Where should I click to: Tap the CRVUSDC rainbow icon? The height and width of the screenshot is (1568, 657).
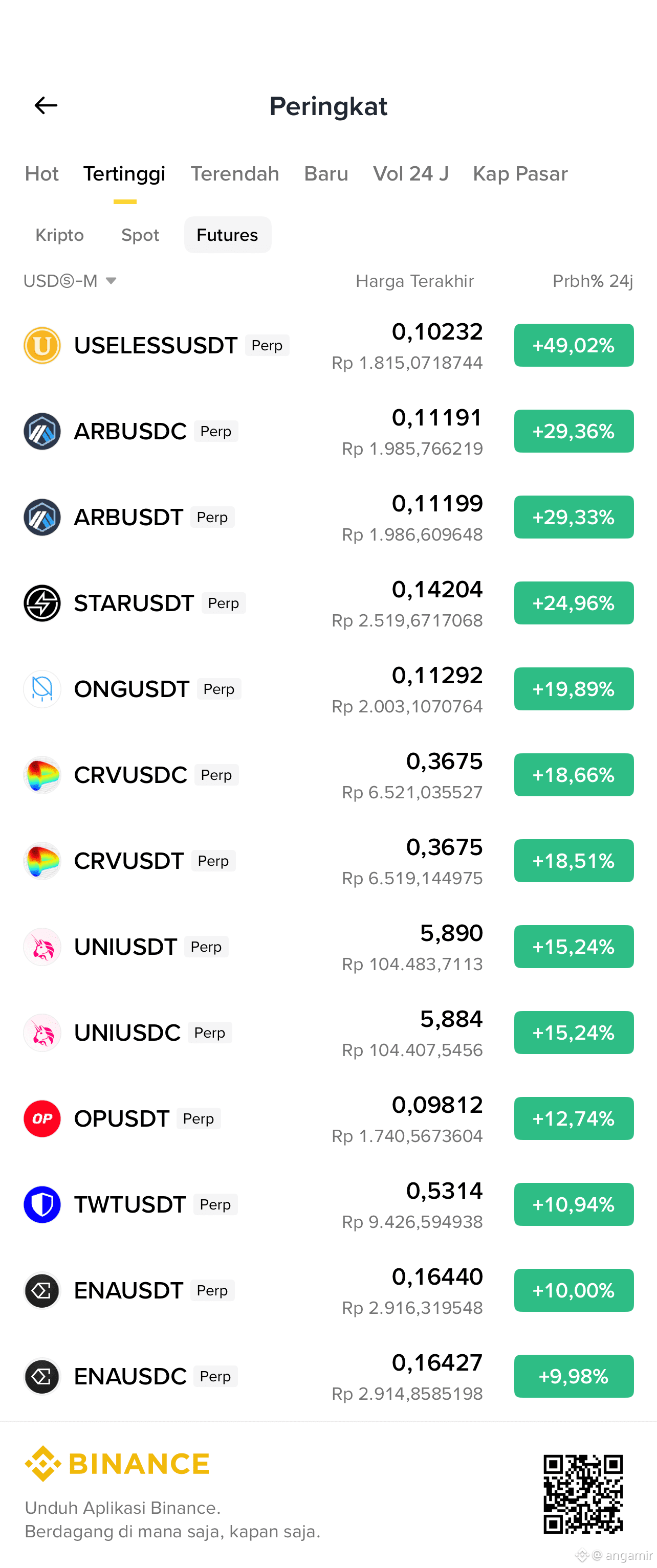click(42, 774)
